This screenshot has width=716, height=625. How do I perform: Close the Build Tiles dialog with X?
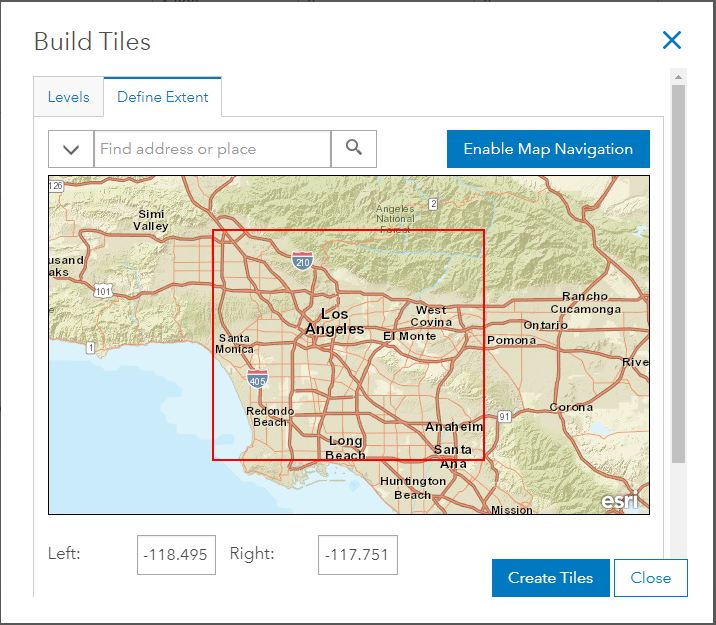click(x=672, y=40)
